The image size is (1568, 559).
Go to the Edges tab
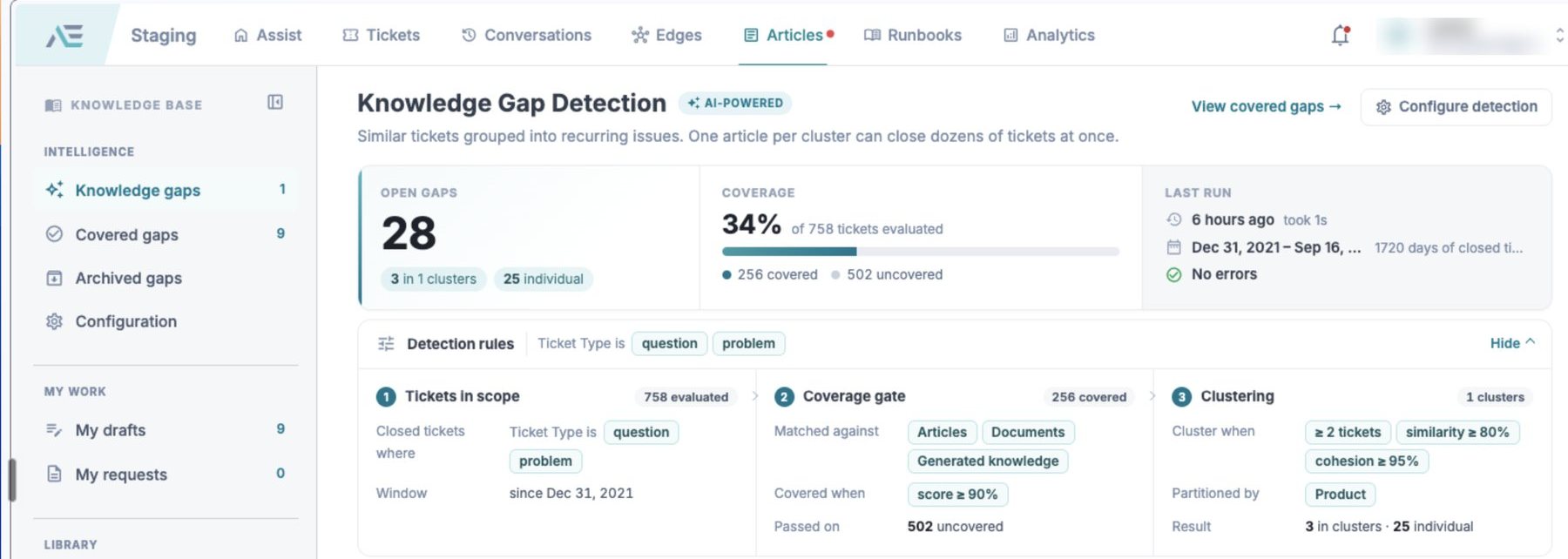click(x=667, y=36)
